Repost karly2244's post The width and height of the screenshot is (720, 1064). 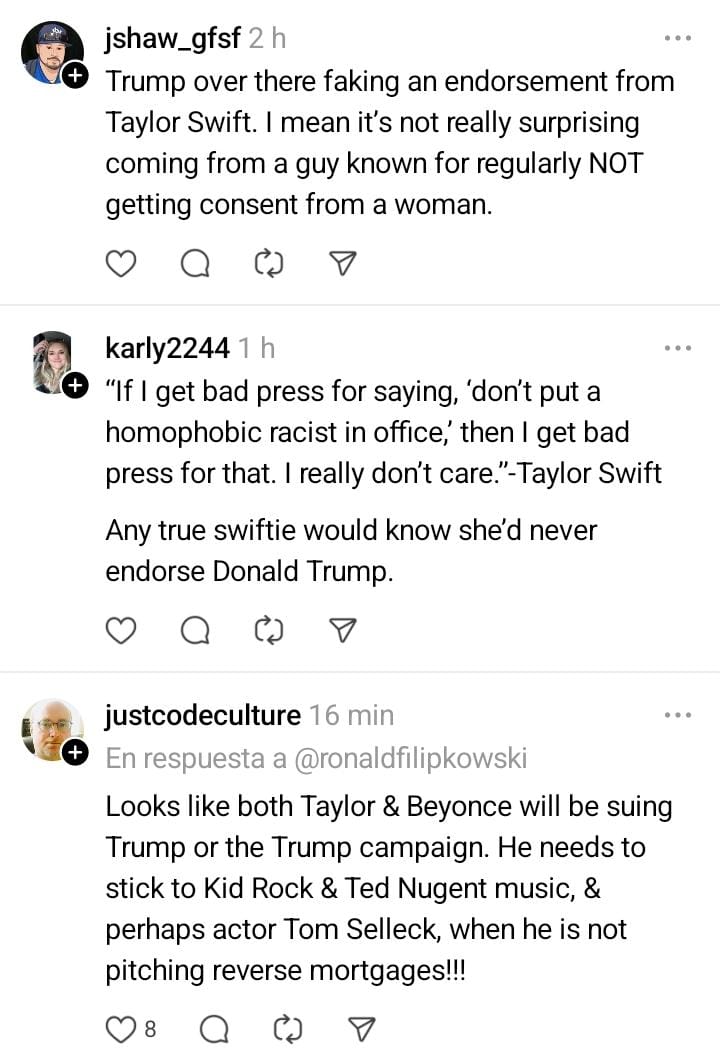269,630
